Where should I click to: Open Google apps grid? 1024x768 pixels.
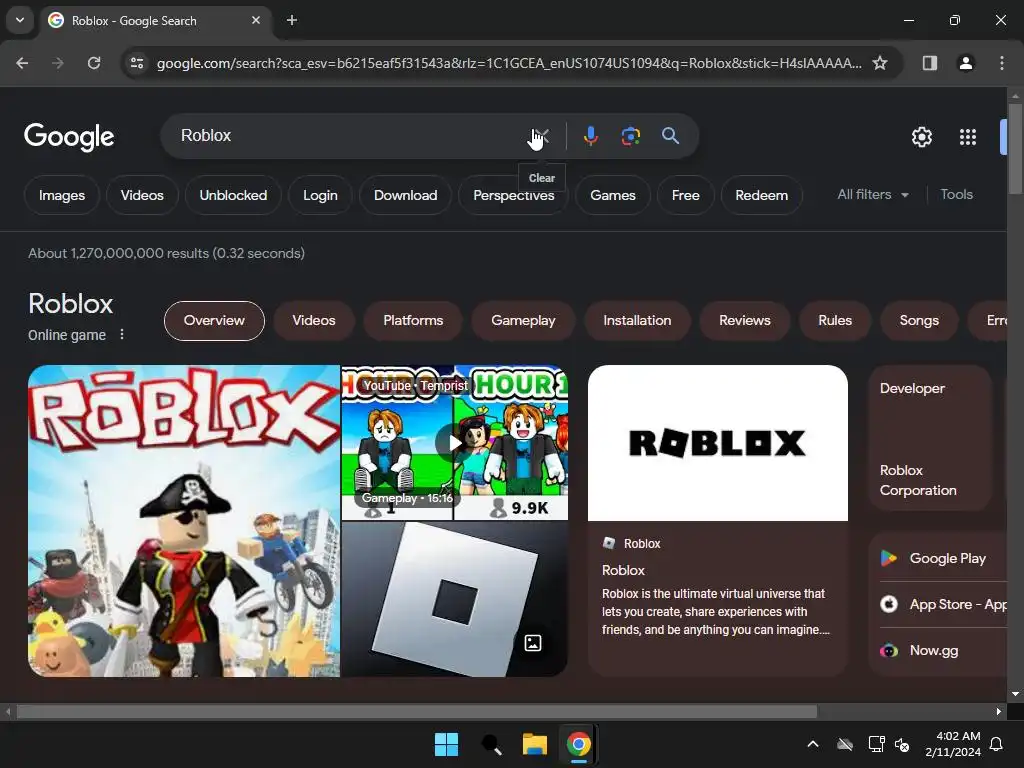click(x=968, y=136)
